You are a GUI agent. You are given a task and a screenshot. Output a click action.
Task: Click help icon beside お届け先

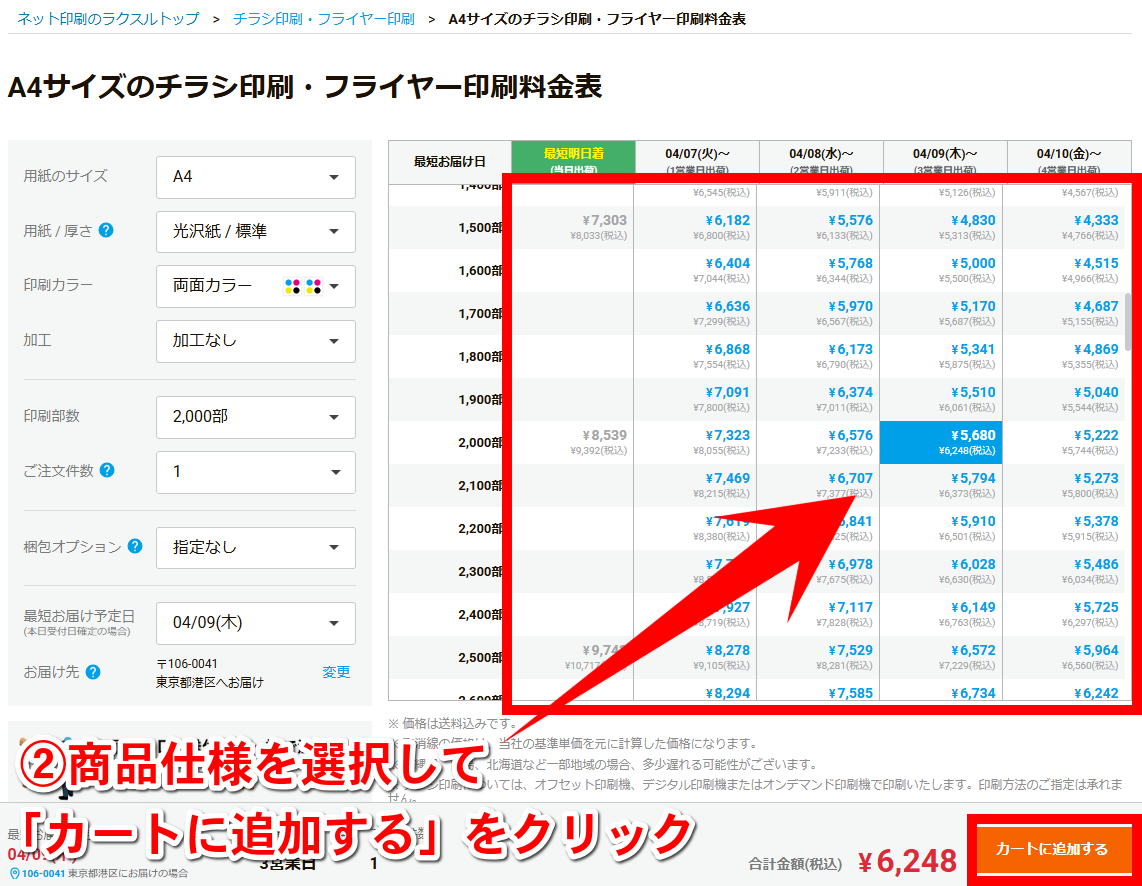pos(93,672)
